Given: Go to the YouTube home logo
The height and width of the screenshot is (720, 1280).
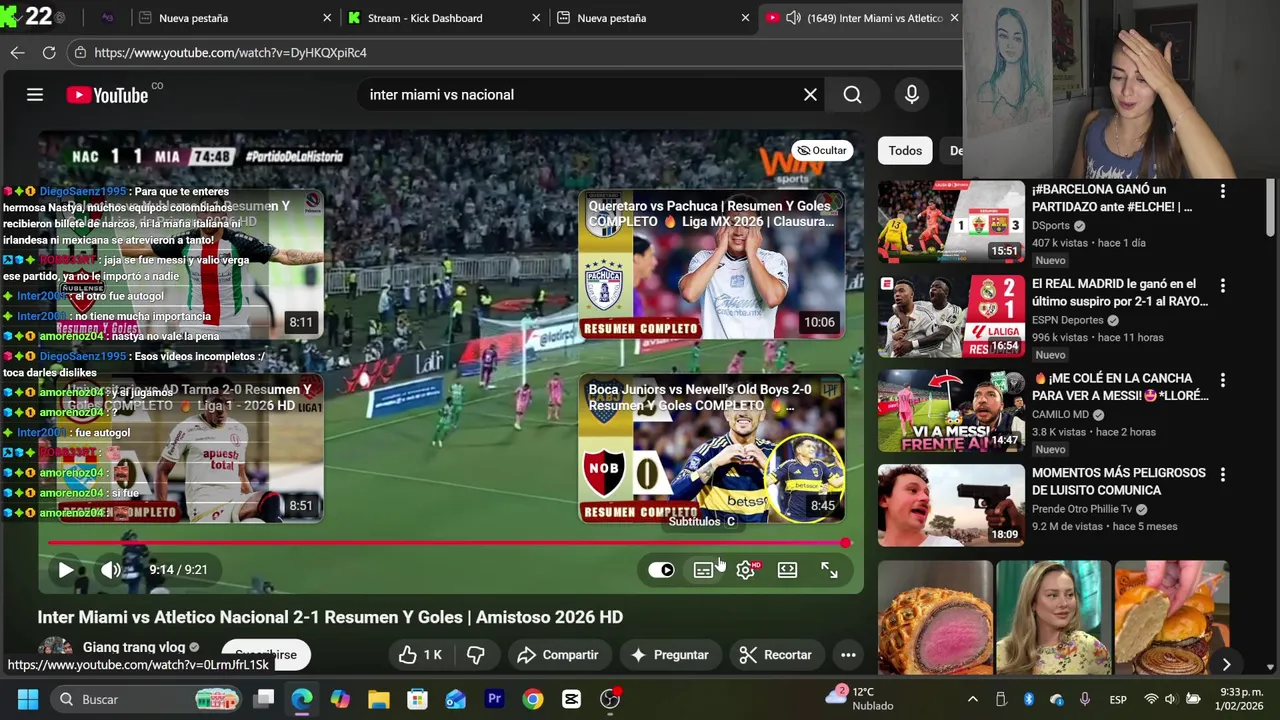Looking at the screenshot, I should 107,95.
